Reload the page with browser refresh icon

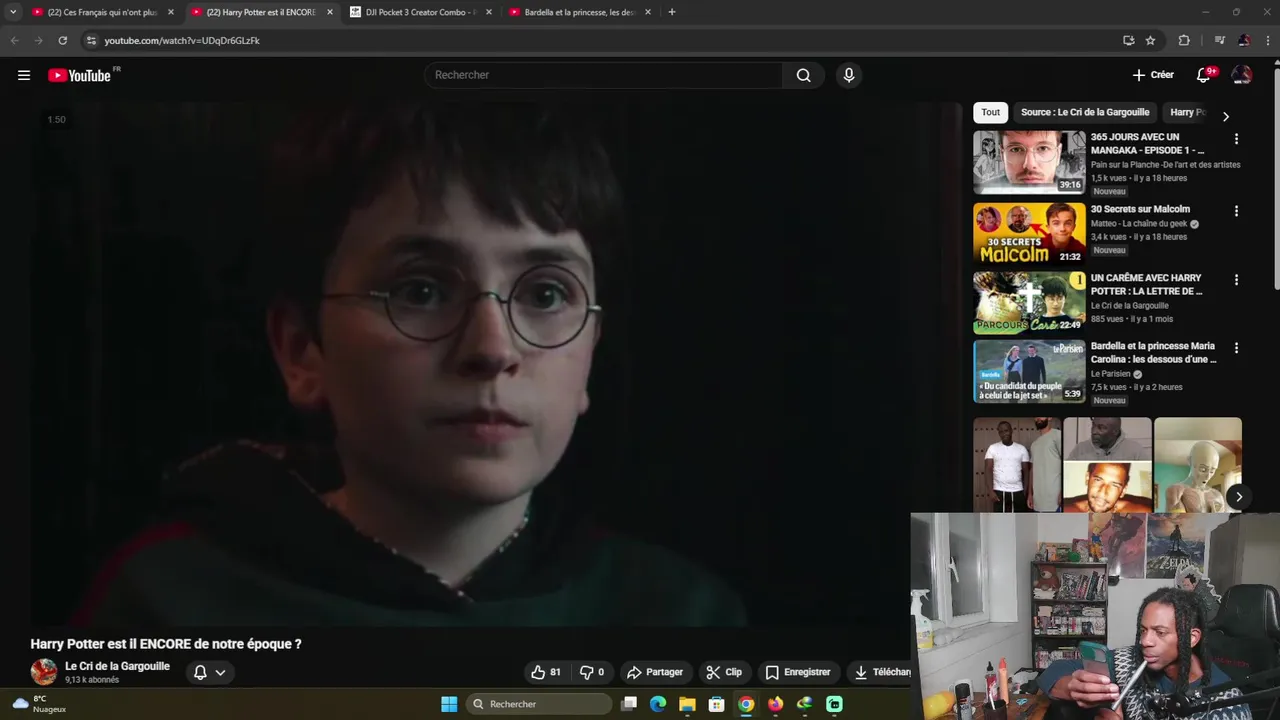pyautogui.click(x=62, y=40)
